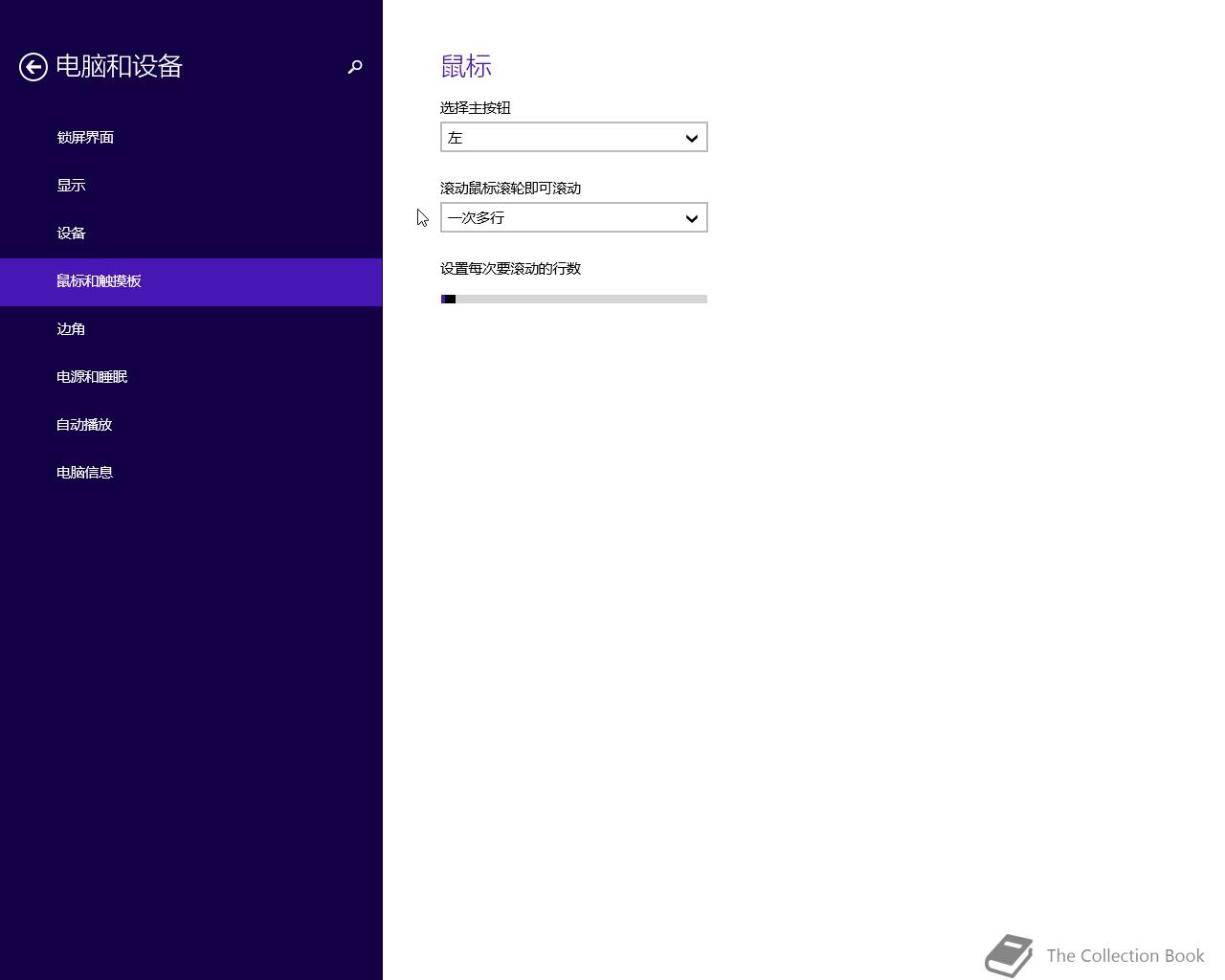Click the 滚动鼠标滚轮即可滚动 label
Viewport: 1225px width, 980px height.
tap(511, 189)
